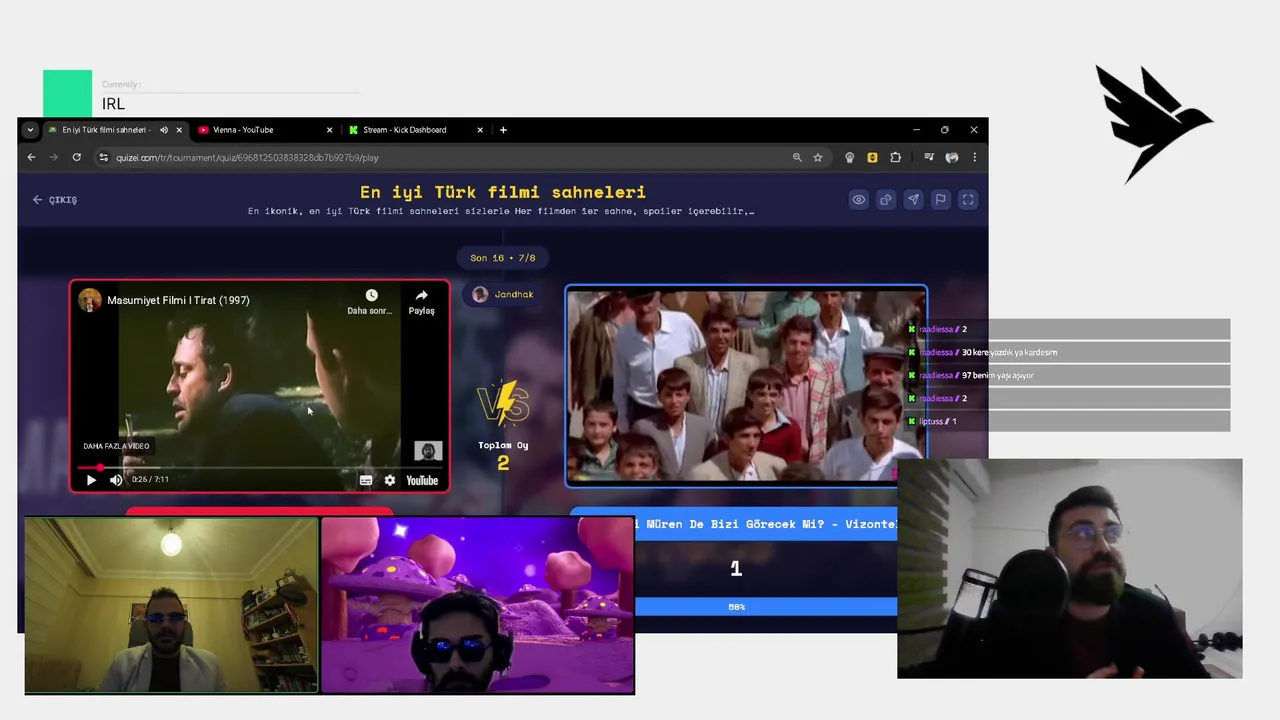The width and height of the screenshot is (1280, 720).
Task: Mute the tab audio speaker icon
Action: tap(164, 129)
